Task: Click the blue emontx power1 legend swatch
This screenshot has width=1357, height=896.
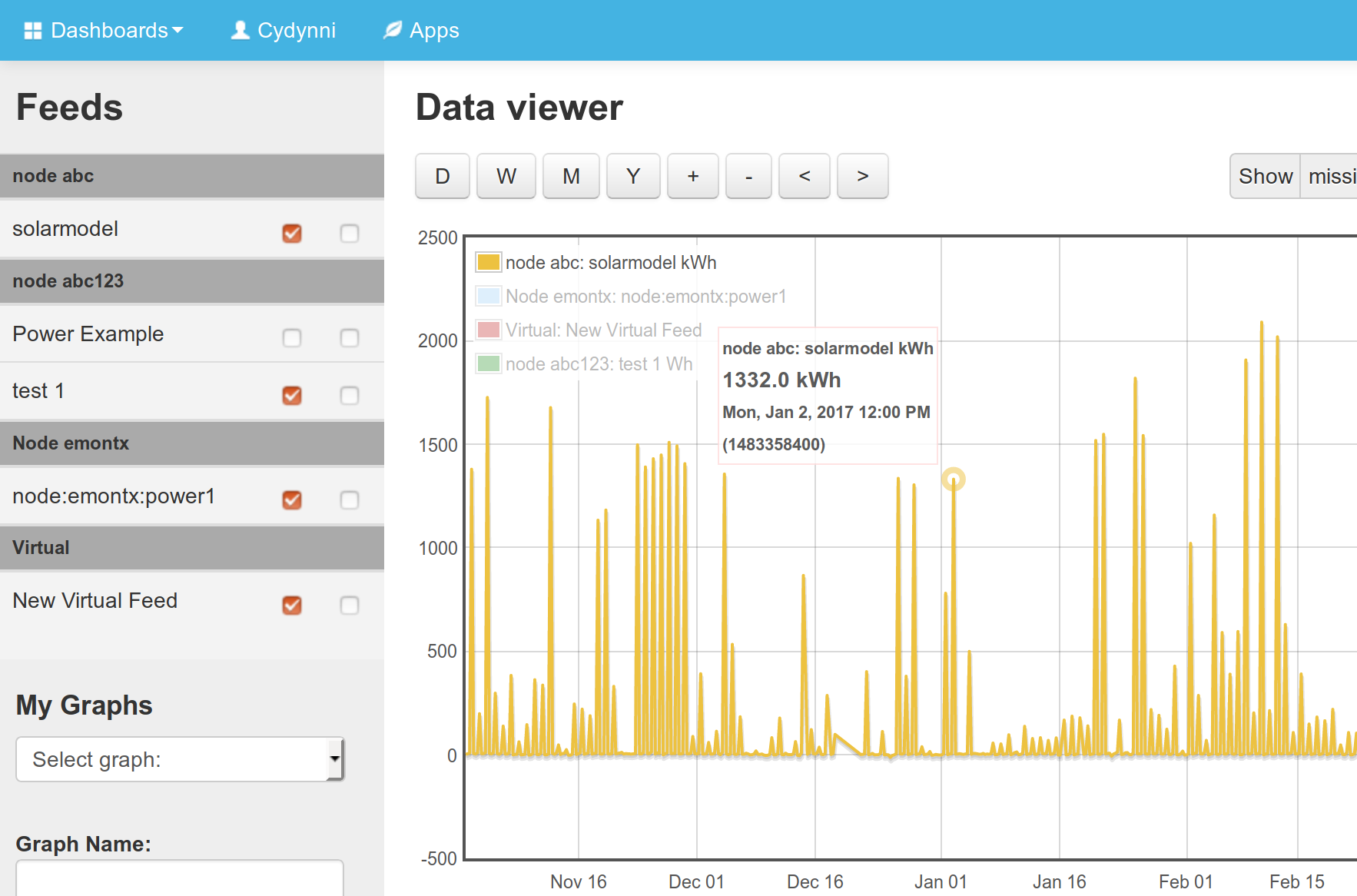Action: point(489,296)
